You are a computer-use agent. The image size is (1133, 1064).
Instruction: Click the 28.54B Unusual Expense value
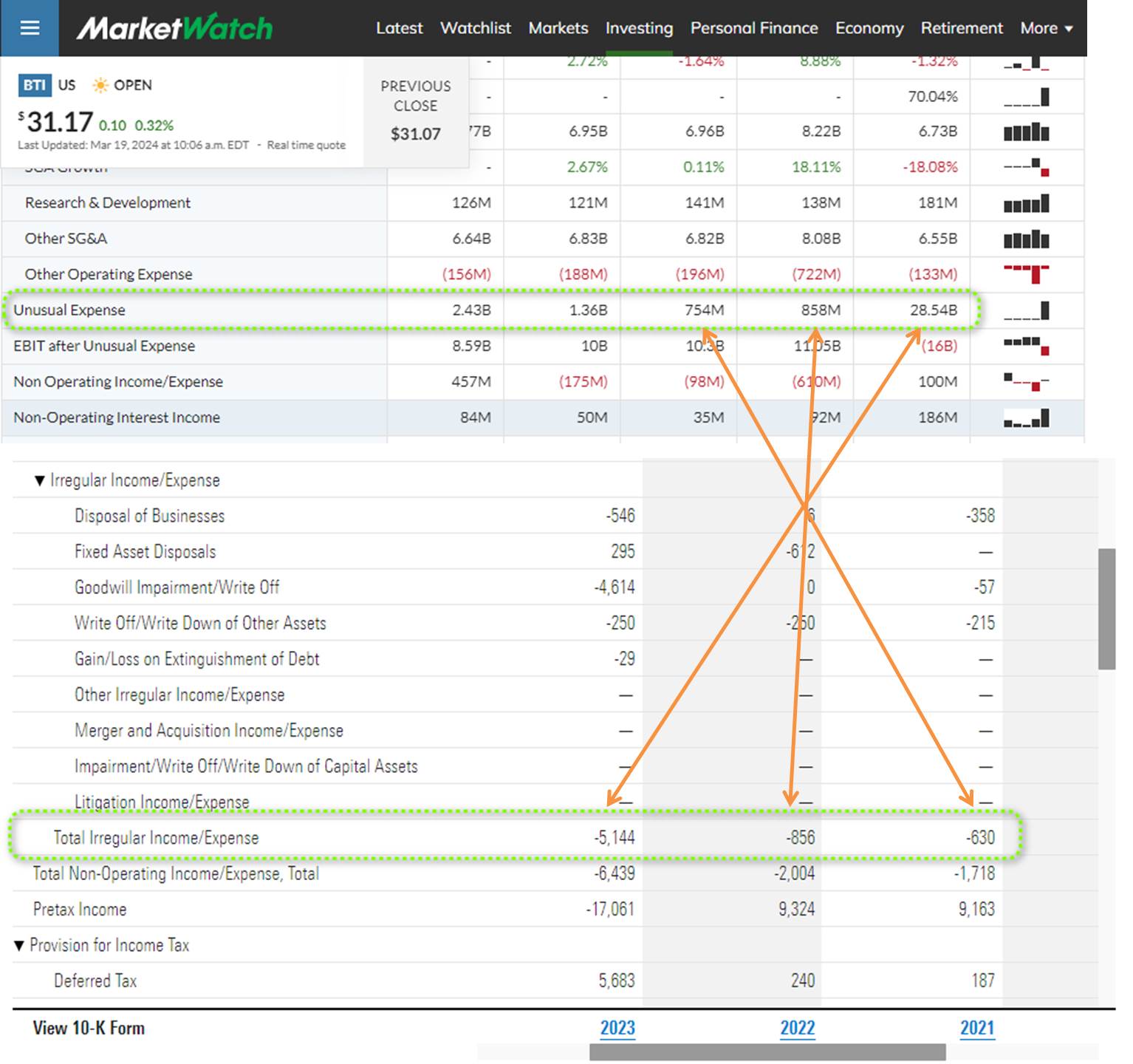coord(934,310)
